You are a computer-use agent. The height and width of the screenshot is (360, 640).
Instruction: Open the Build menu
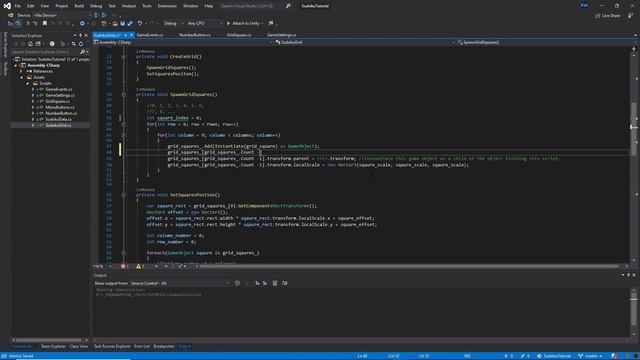click(x=79, y=6)
